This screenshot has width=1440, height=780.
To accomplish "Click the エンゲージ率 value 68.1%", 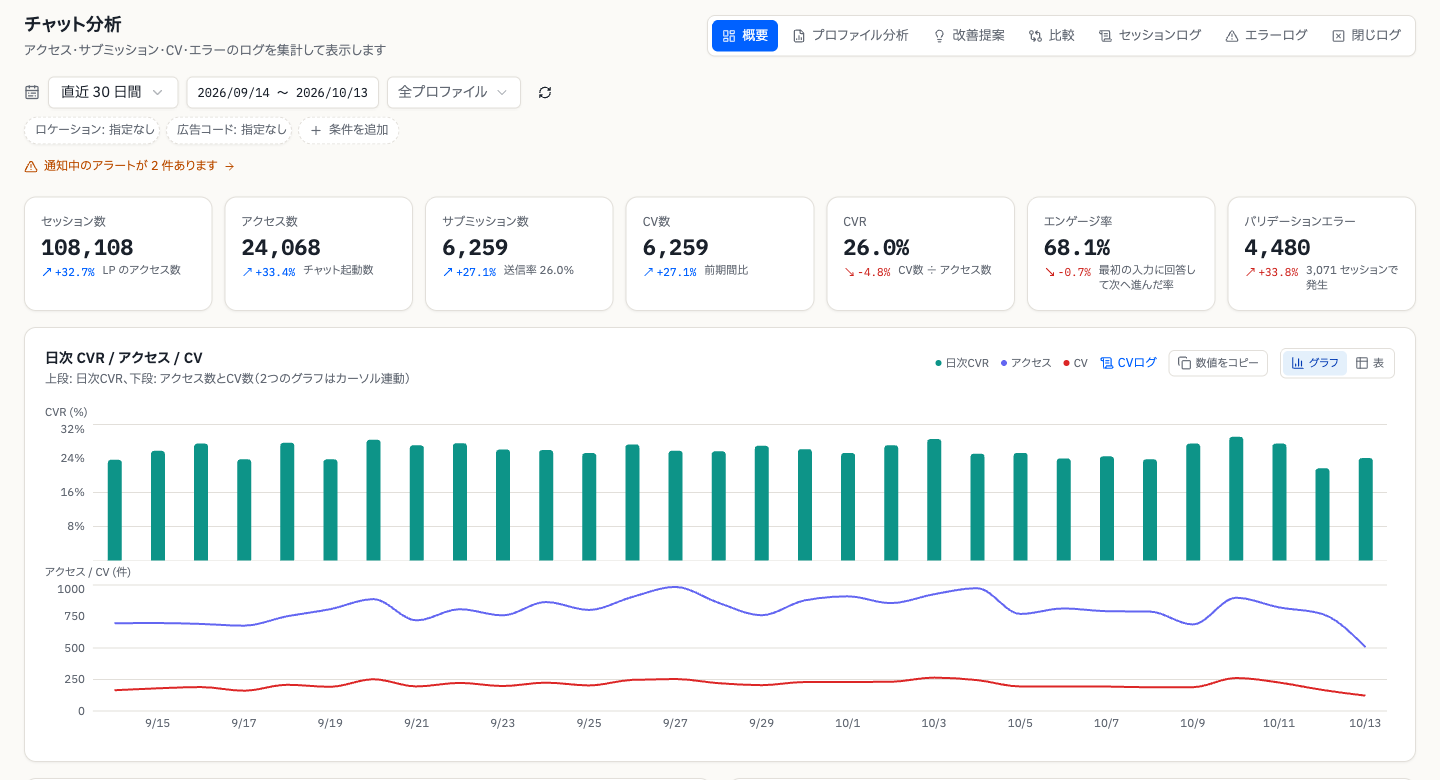I will (x=1077, y=248).
